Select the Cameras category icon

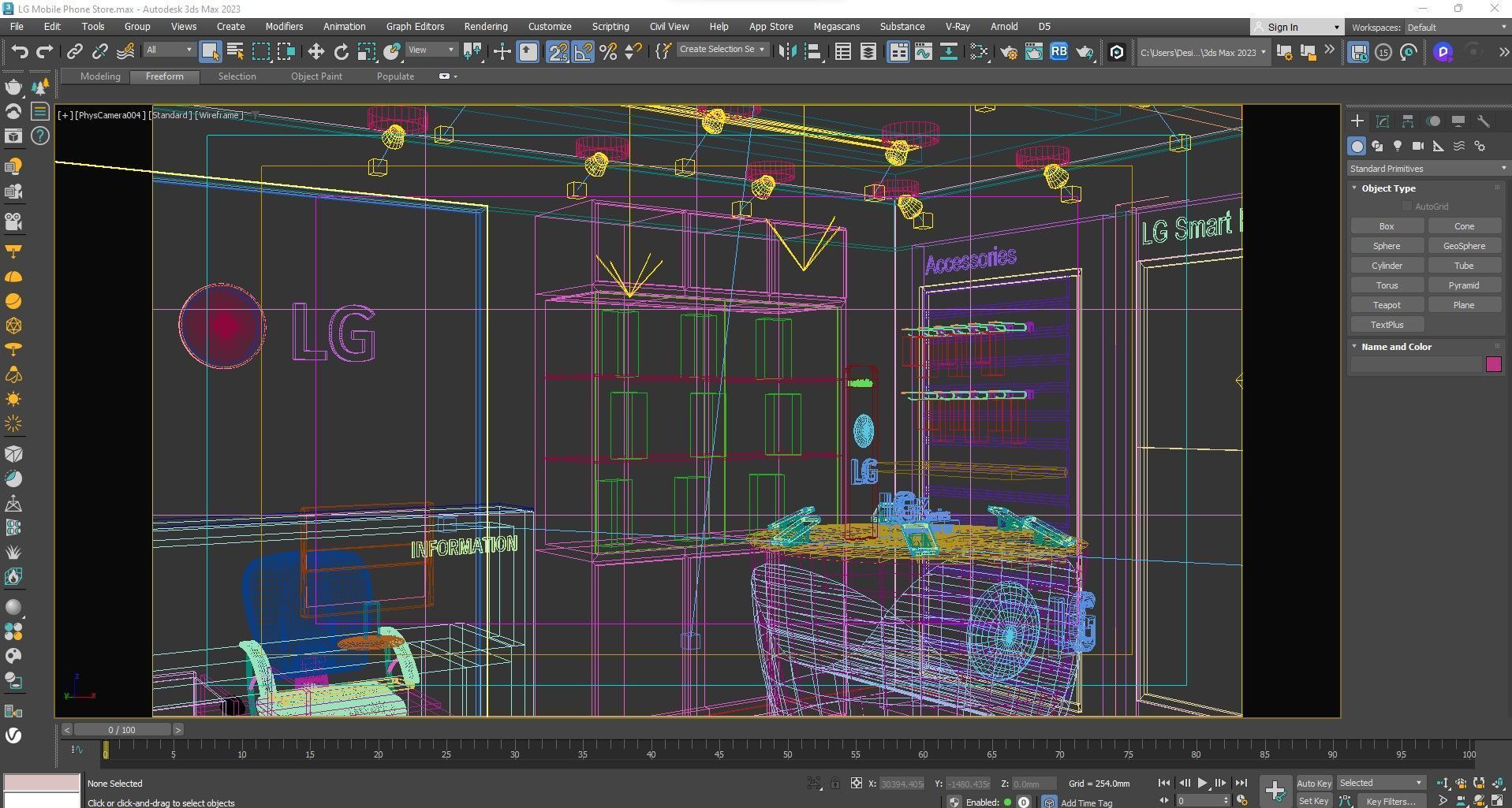(1418, 146)
